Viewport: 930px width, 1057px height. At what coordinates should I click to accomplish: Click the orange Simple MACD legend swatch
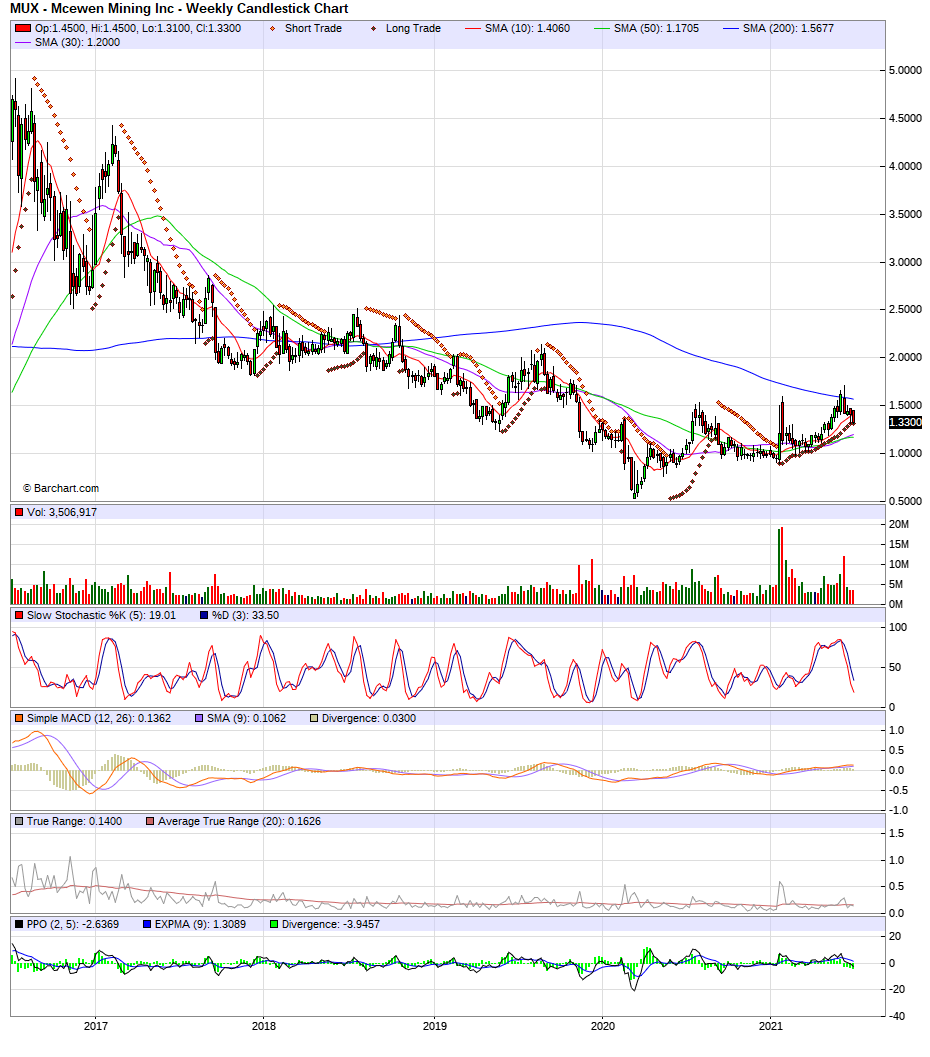pyautogui.click(x=19, y=719)
